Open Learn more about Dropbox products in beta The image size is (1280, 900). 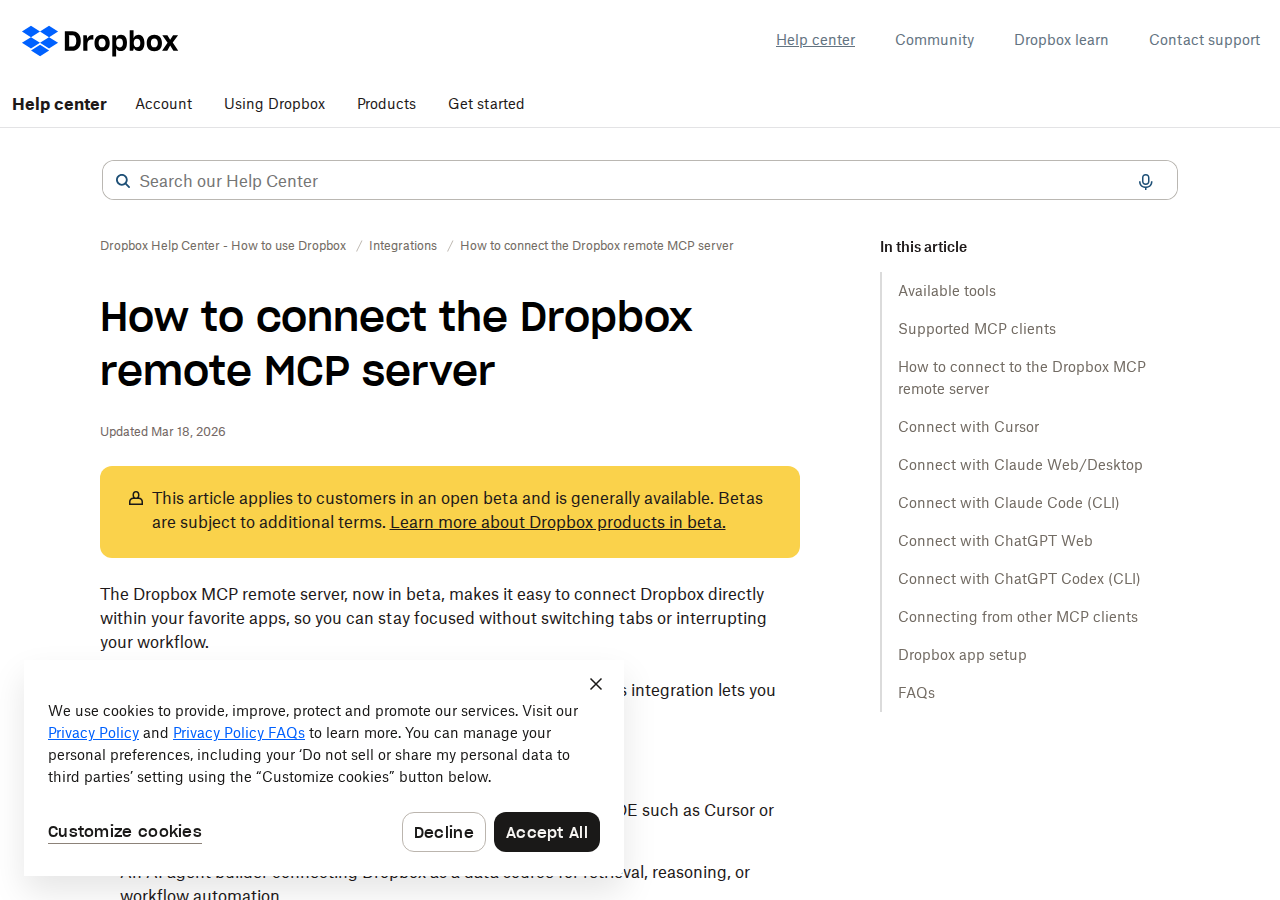[558, 522]
